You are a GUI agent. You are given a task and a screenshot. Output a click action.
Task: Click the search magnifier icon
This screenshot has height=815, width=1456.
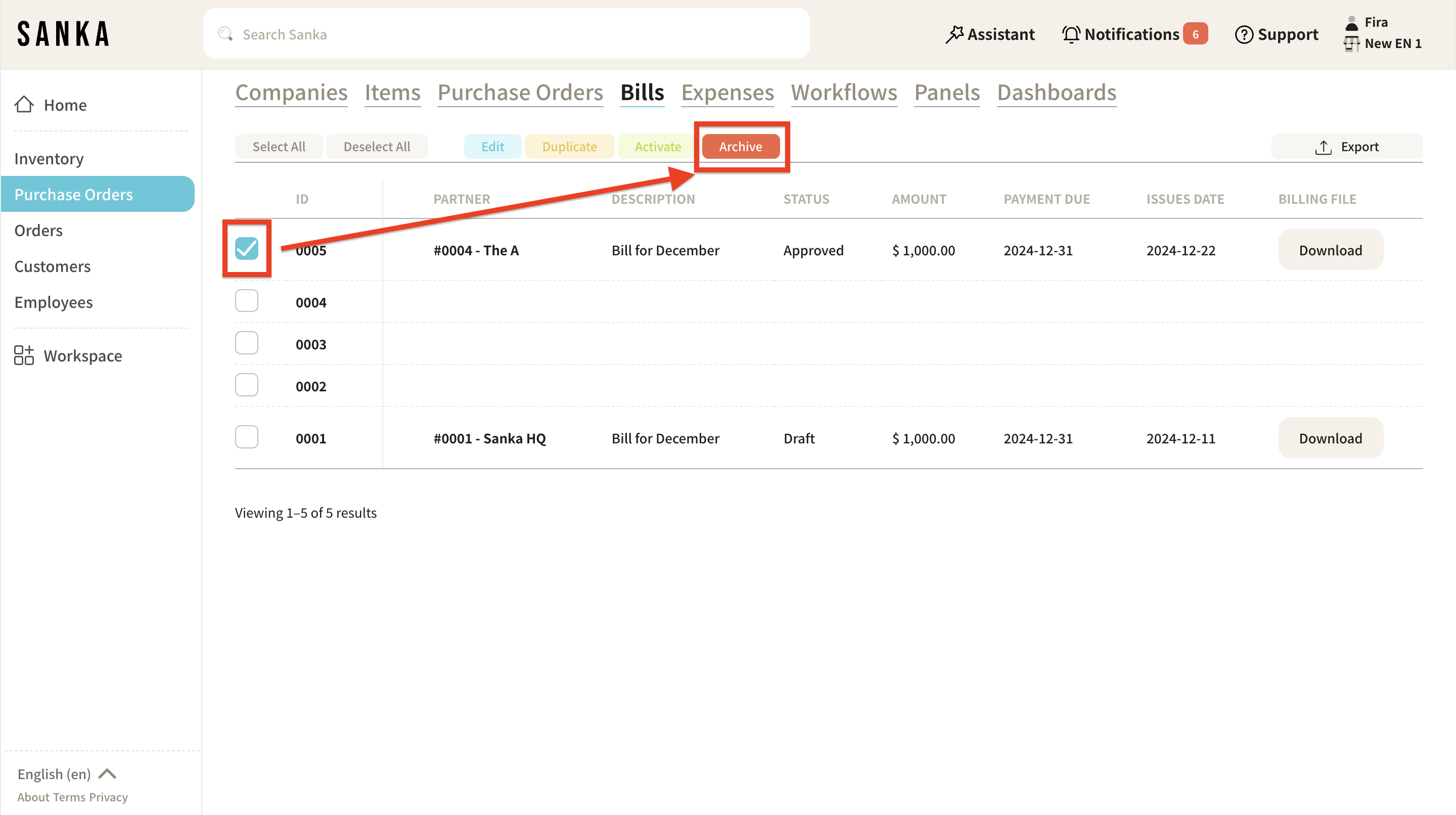225,34
